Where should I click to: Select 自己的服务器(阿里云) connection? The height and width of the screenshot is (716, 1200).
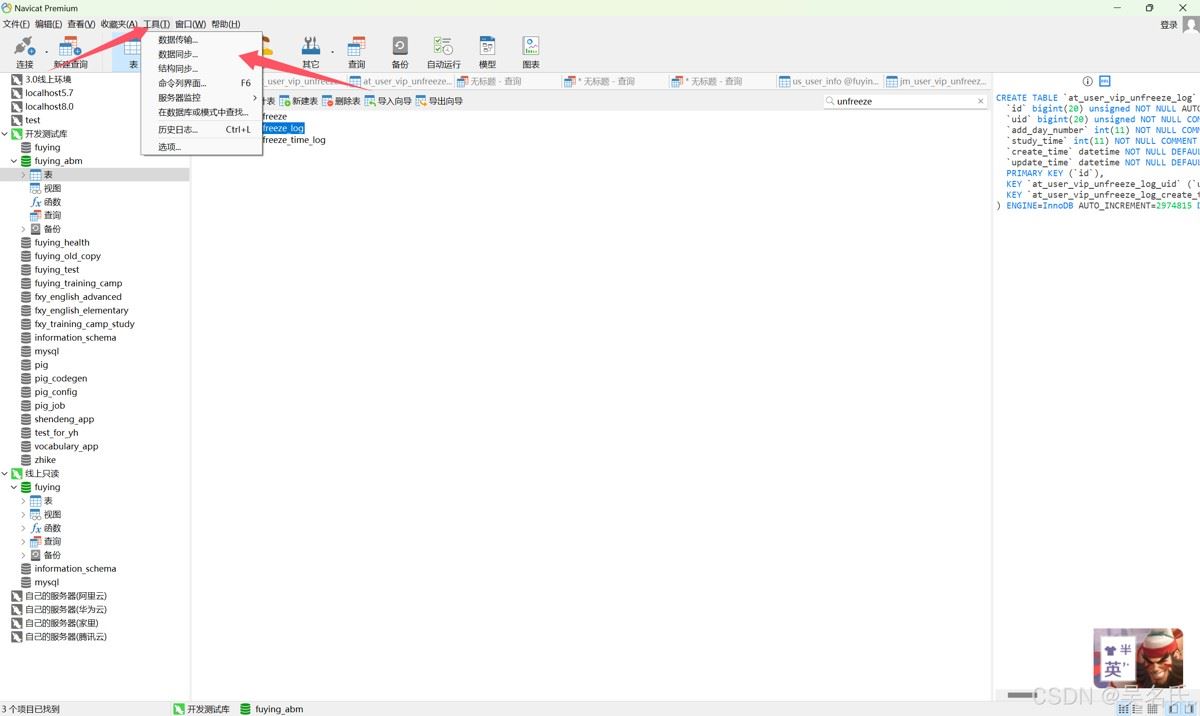coord(65,596)
